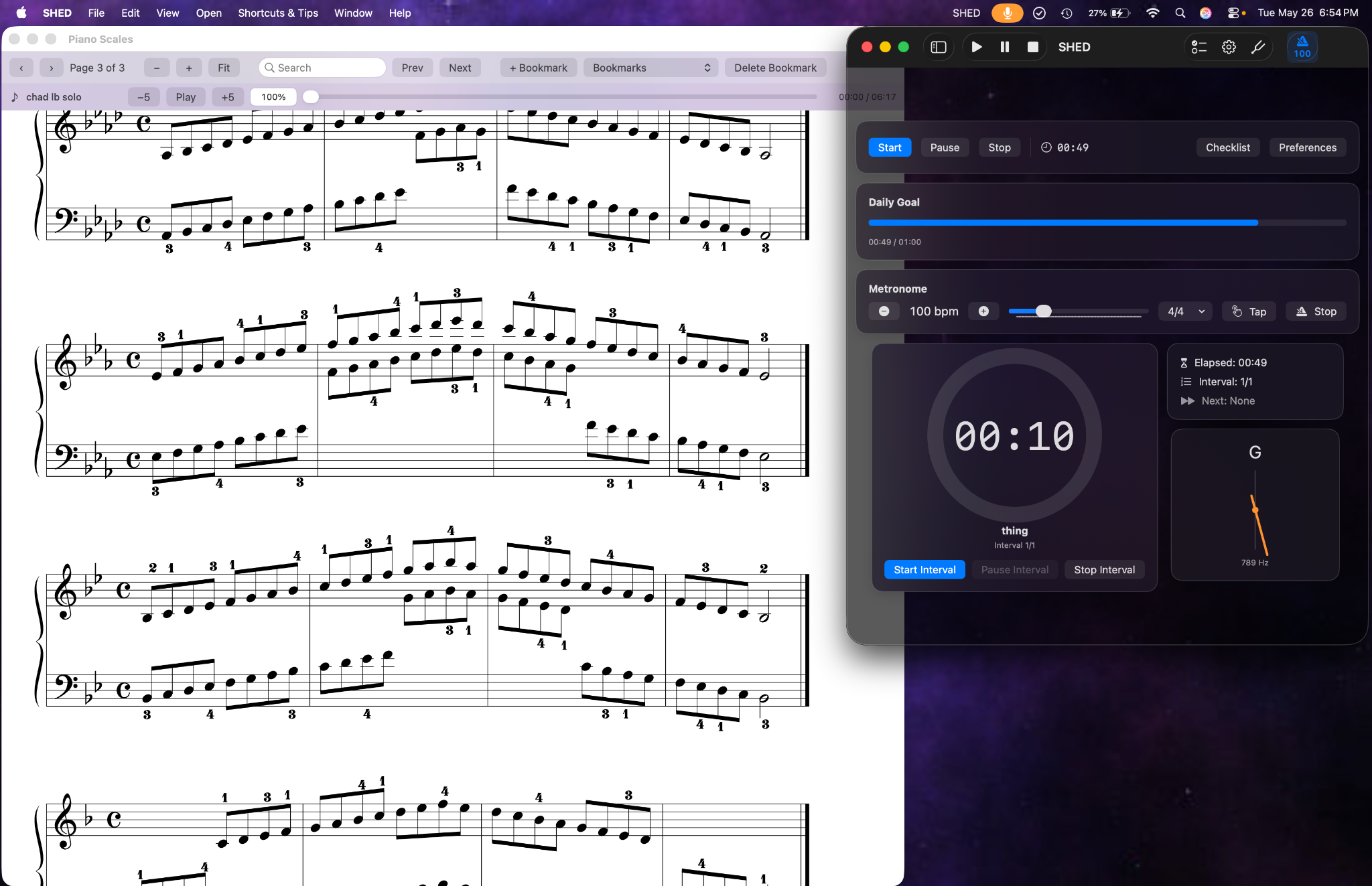The image size is (1372, 886).
Task: Click the audio playback position slider
Action: click(x=560, y=97)
